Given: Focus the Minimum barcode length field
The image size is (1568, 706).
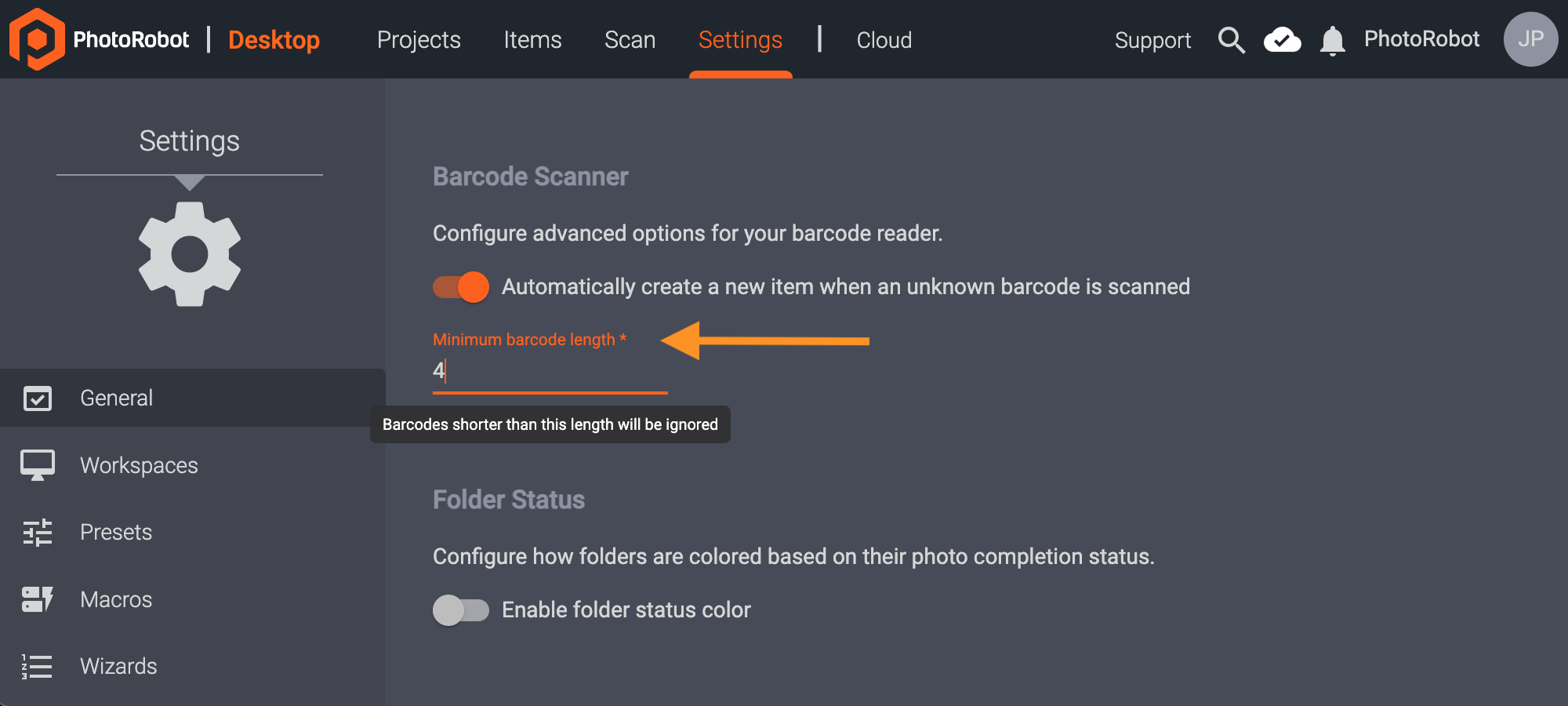Looking at the screenshot, I should (x=549, y=370).
